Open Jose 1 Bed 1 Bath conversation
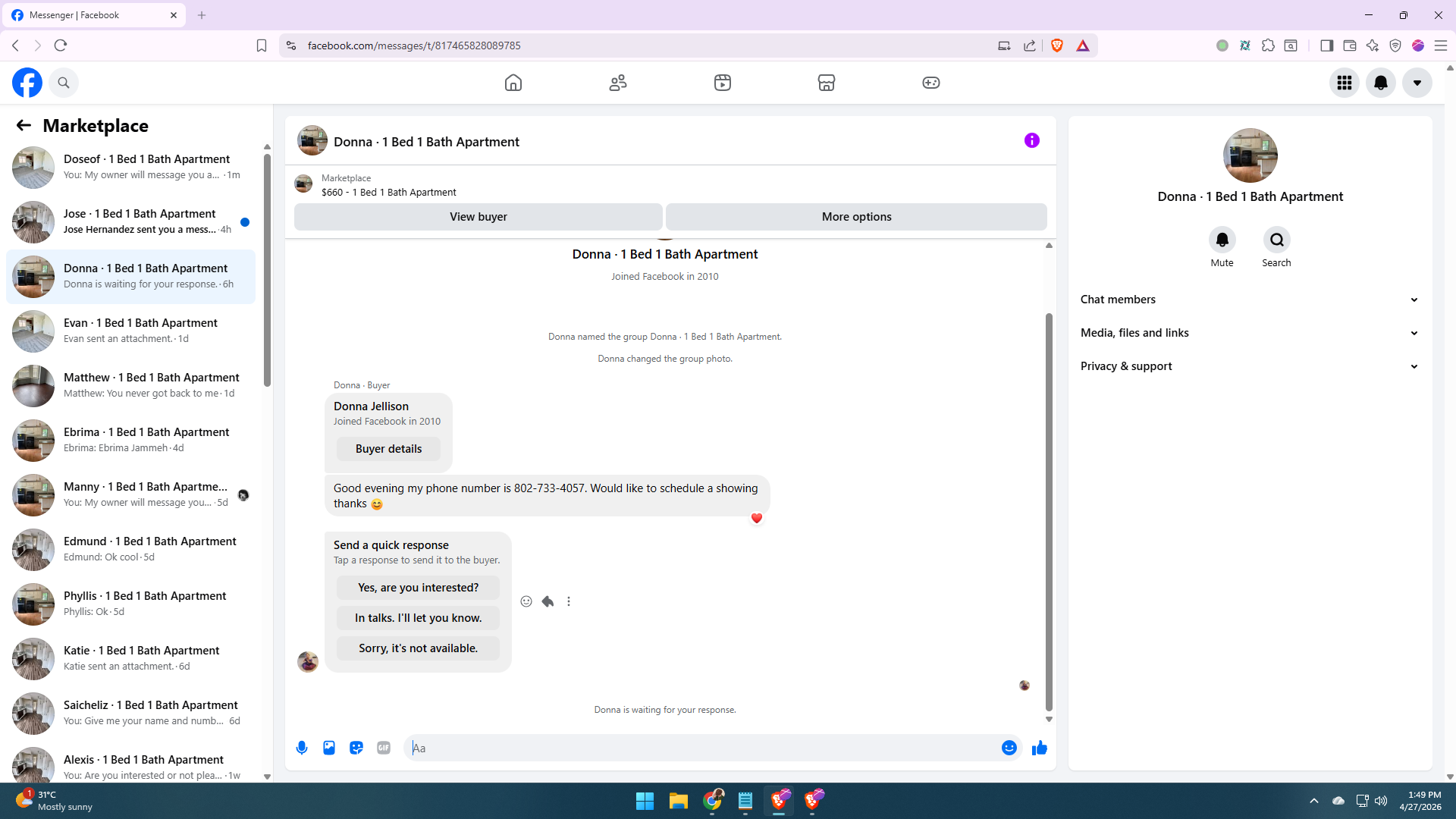The height and width of the screenshot is (819, 1456). (130, 222)
